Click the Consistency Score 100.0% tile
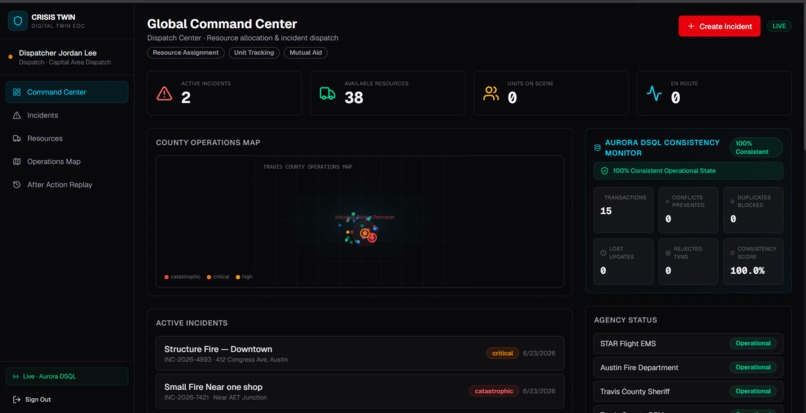 pyautogui.click(x=754, y=261)
